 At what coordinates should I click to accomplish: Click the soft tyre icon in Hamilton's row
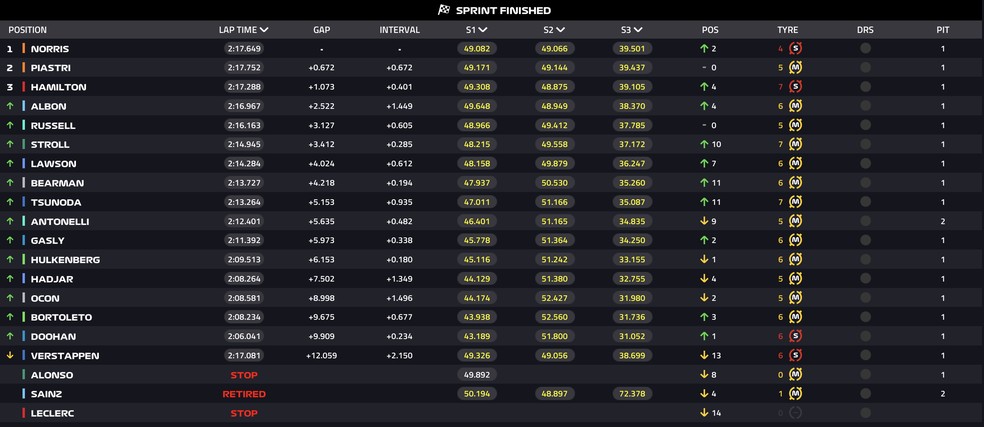click(796, 87)
